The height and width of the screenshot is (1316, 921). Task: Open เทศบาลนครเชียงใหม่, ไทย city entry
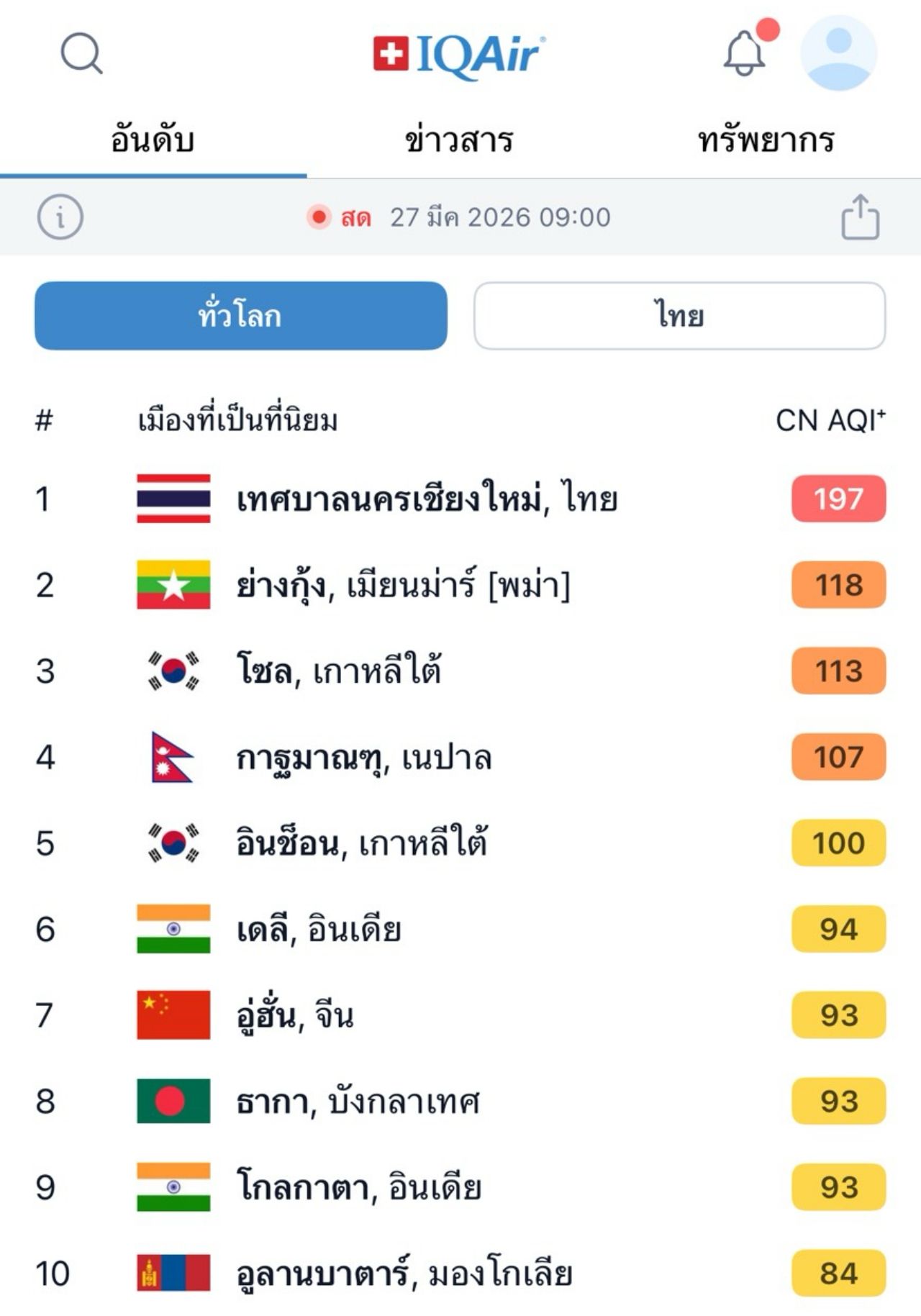pyautogui.click(x=427, y=499)
